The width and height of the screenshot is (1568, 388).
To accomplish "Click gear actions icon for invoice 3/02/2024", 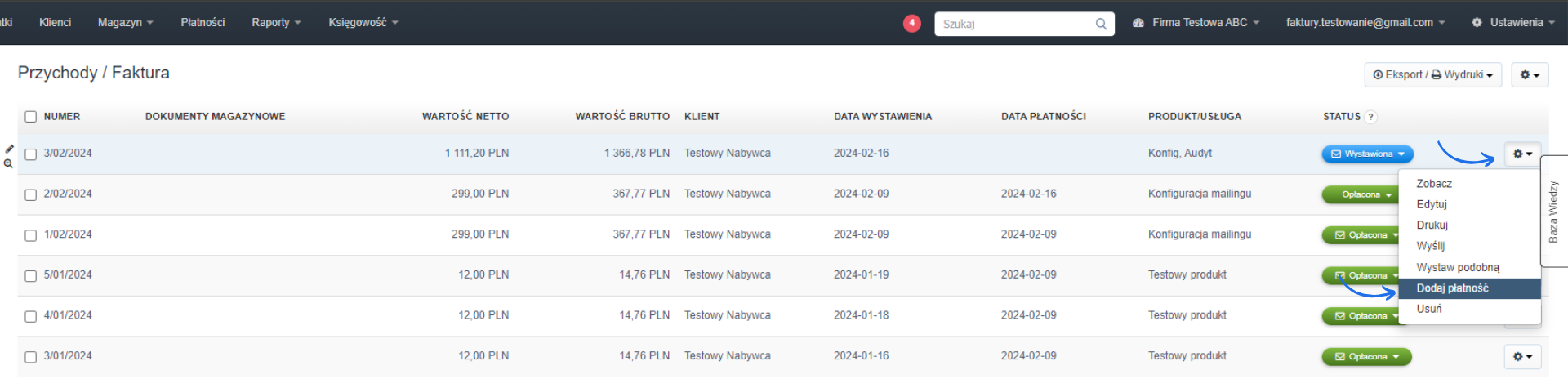I will pyautogui.click(x=1522, y=154).
